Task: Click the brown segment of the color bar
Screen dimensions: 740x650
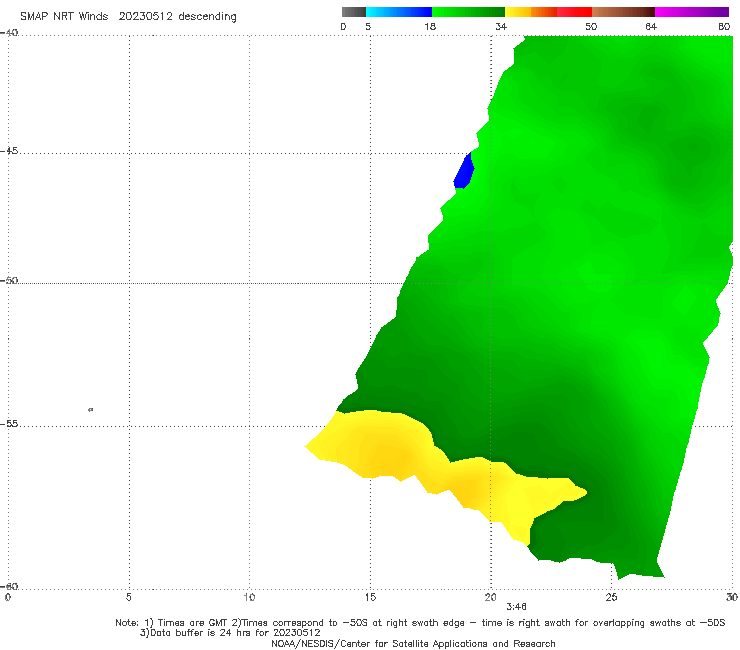Action: (x=623, y=12)
